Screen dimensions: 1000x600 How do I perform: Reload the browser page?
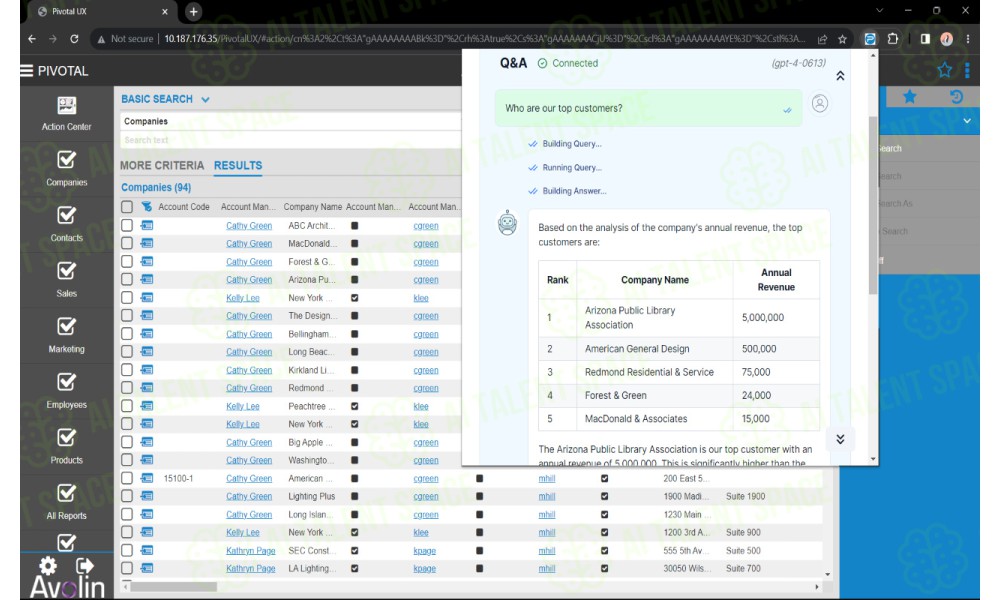(x=74, y=39)
